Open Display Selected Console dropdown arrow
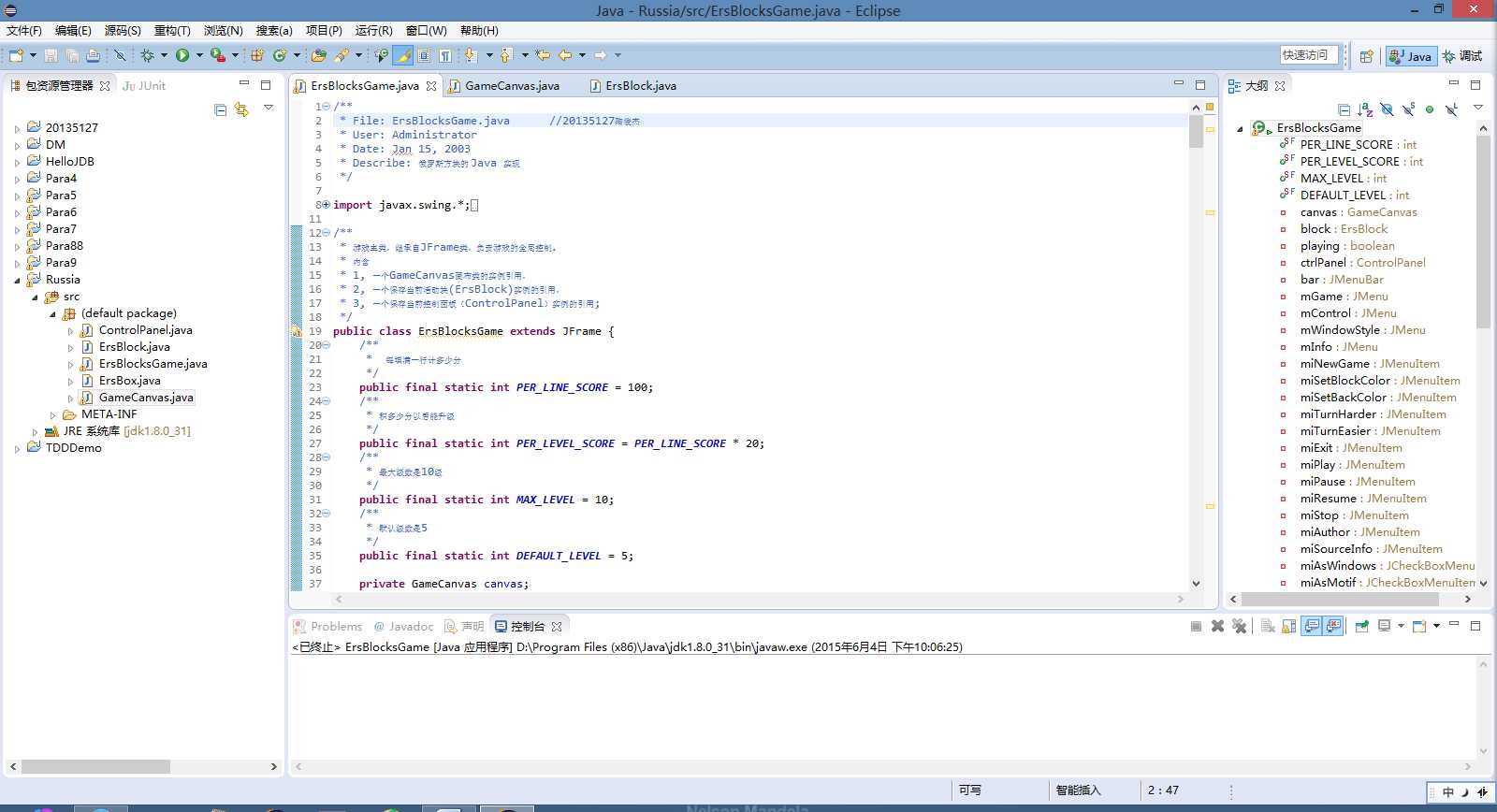The image size is (1497, 812). pyautogui.click(x=1401, y=627)
